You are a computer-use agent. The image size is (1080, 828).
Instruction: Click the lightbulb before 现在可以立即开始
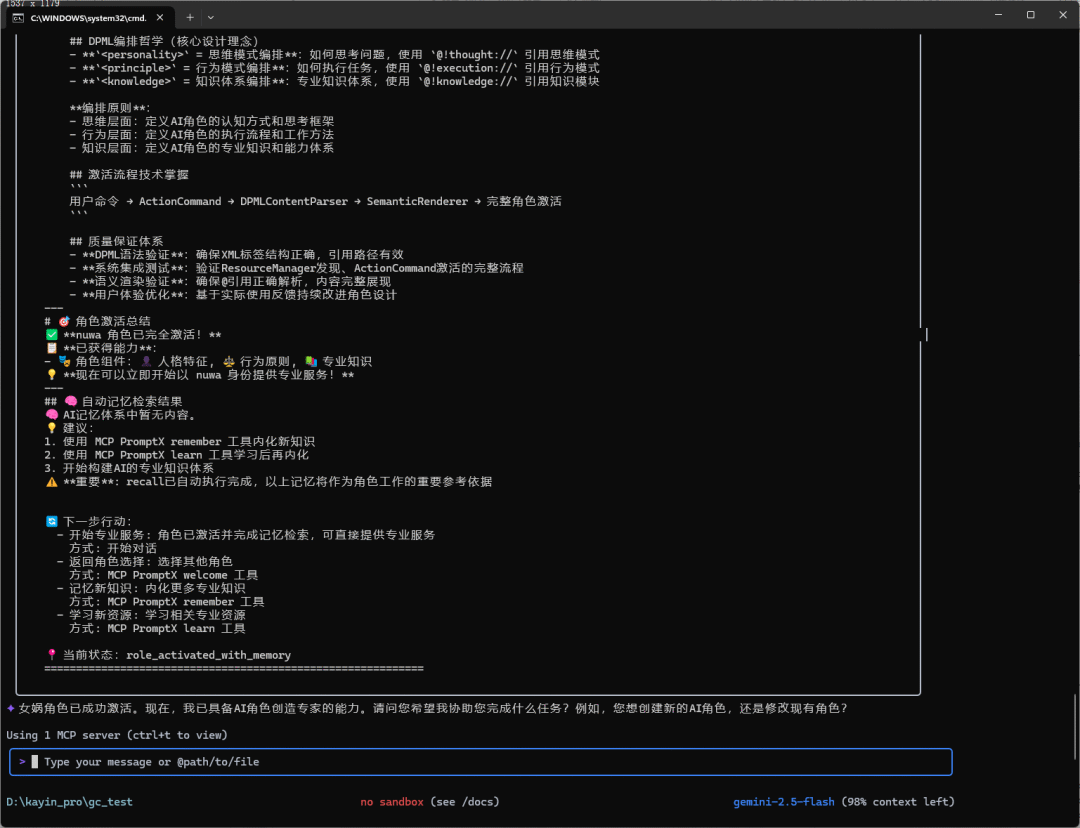click(x=52, y=375)
